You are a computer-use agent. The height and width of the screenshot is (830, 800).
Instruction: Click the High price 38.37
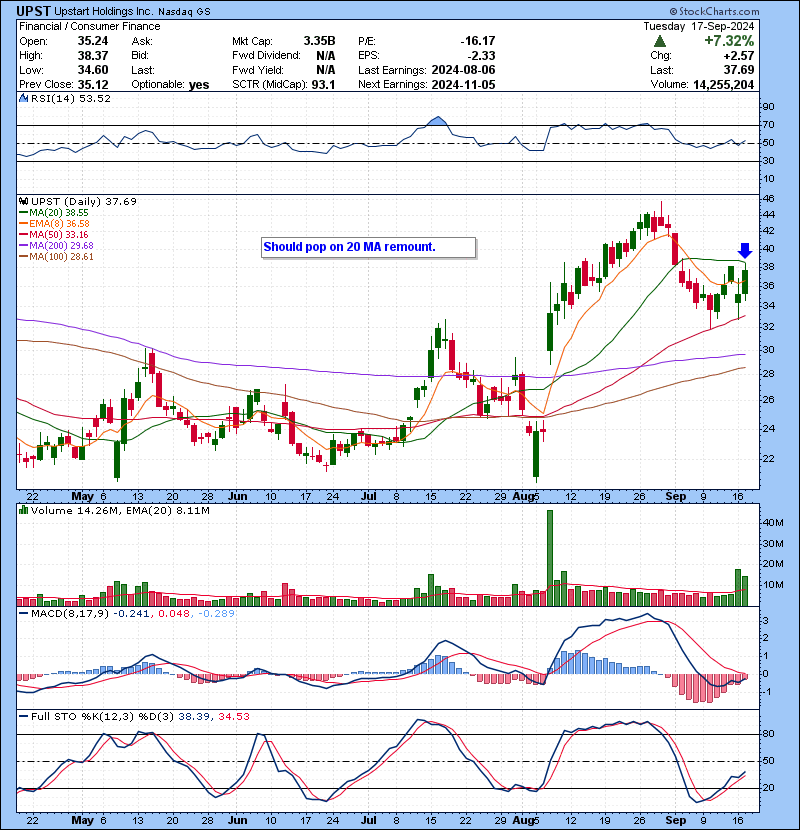point(93,55)
